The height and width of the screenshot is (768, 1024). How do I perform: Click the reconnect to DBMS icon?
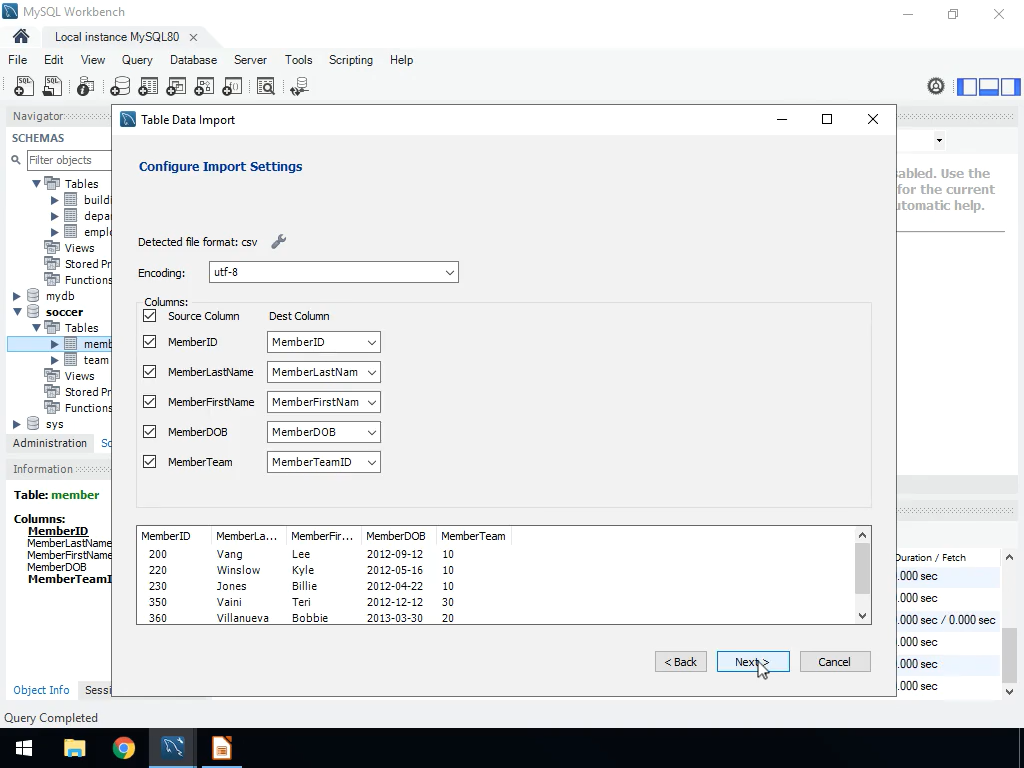(299, 87)
